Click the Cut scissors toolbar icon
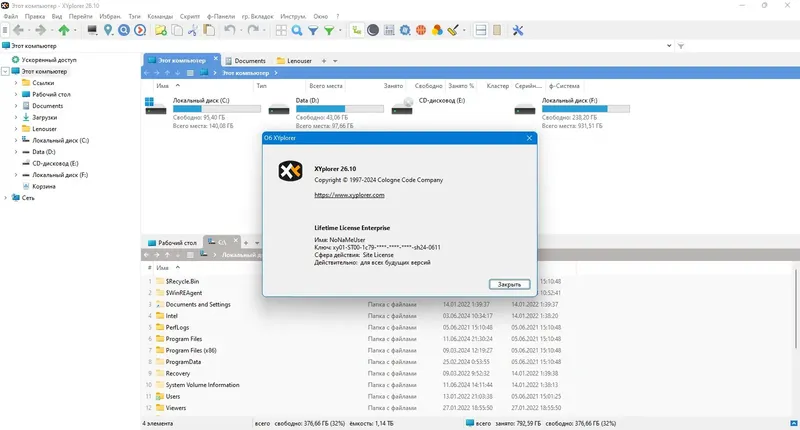The width and height of the screenshot is (800, 430). (x=192, y=31)
